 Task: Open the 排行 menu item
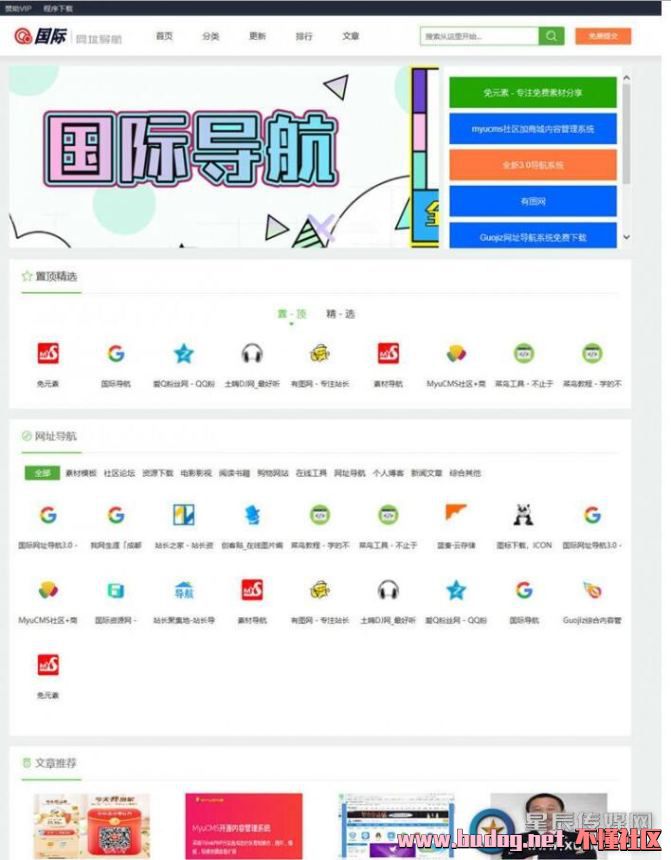tap(304, 36)
